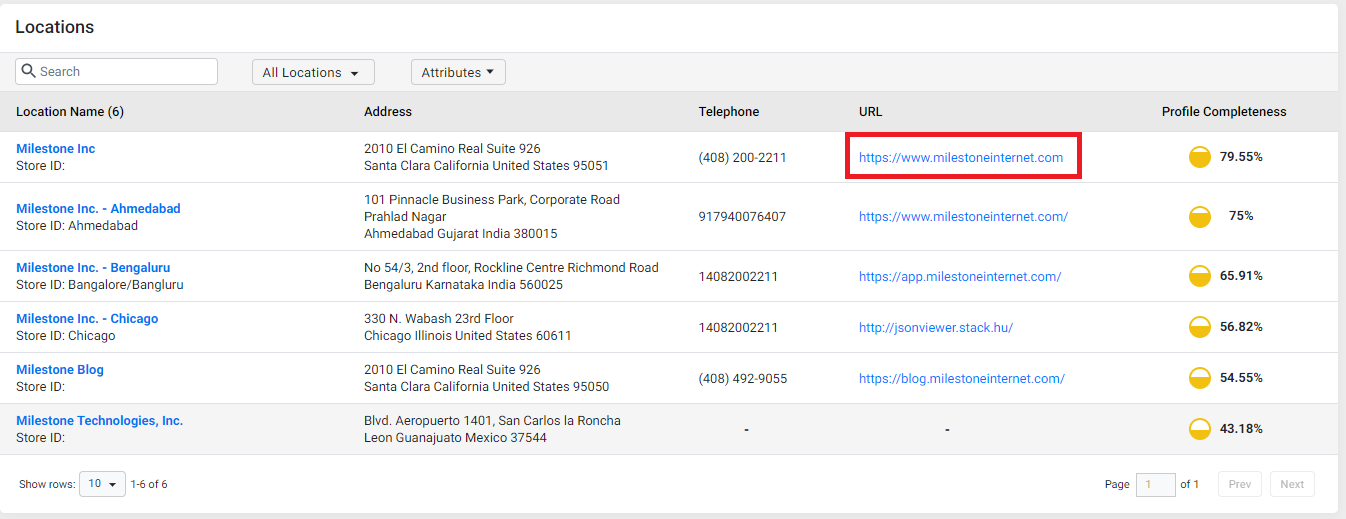Click the Blvd. Aeropuerto 1401 address line
Image resolution: width=1346 pixels, height=519 pixels.
tap(492, 421)
